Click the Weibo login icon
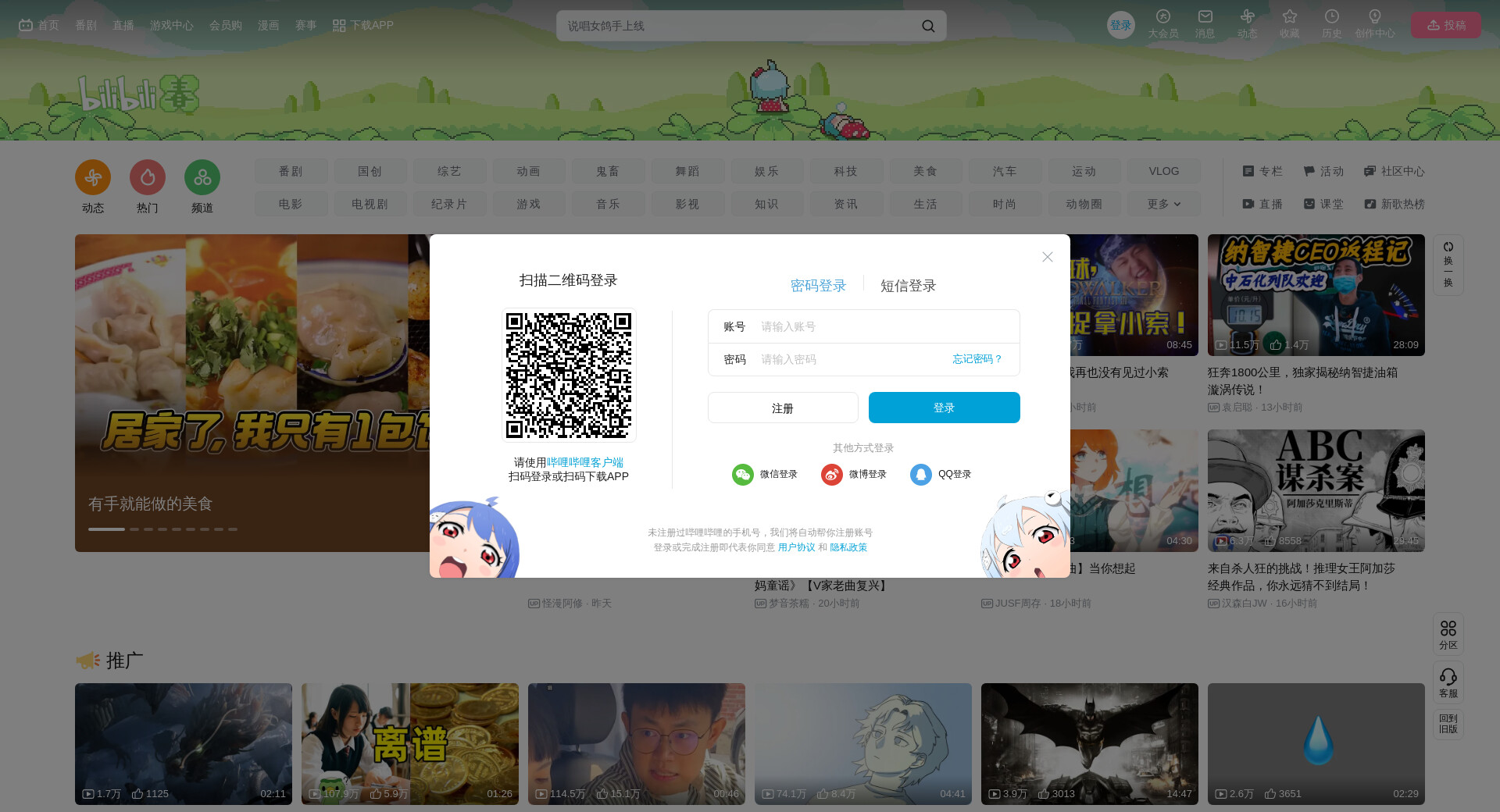 pos(831,474)
